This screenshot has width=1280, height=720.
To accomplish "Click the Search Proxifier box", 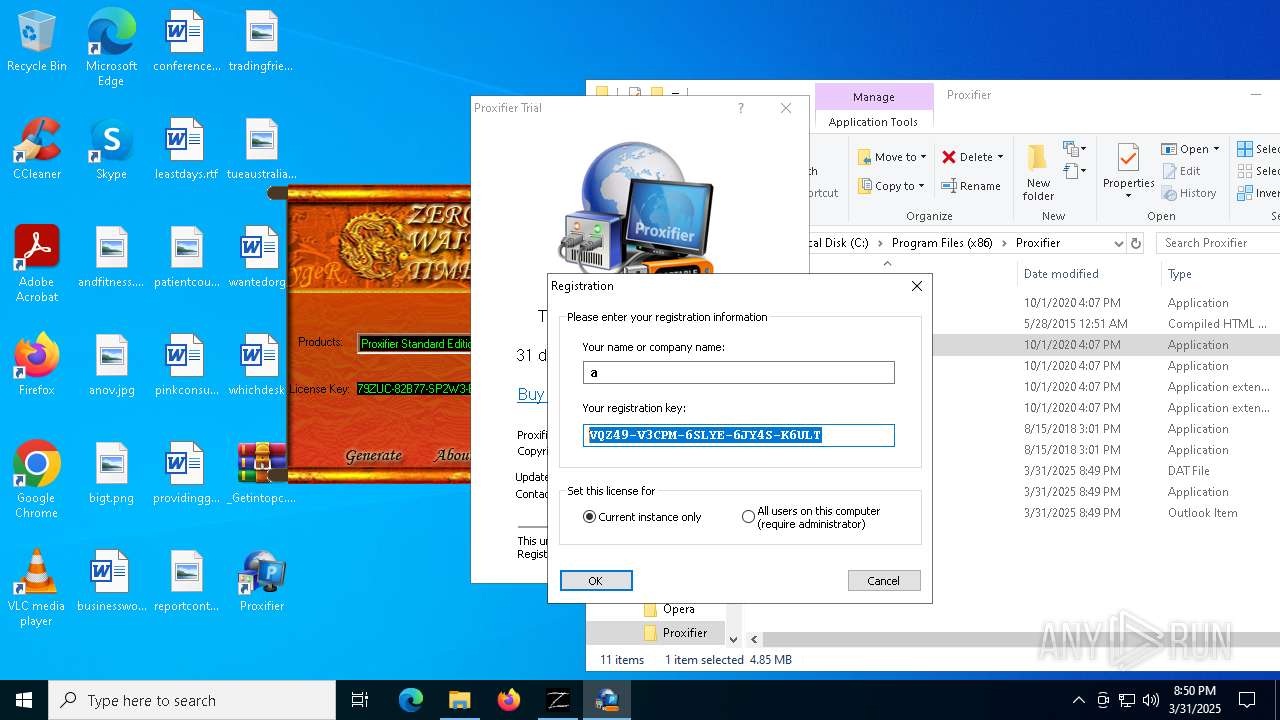I will click(x=1218, y=243).
